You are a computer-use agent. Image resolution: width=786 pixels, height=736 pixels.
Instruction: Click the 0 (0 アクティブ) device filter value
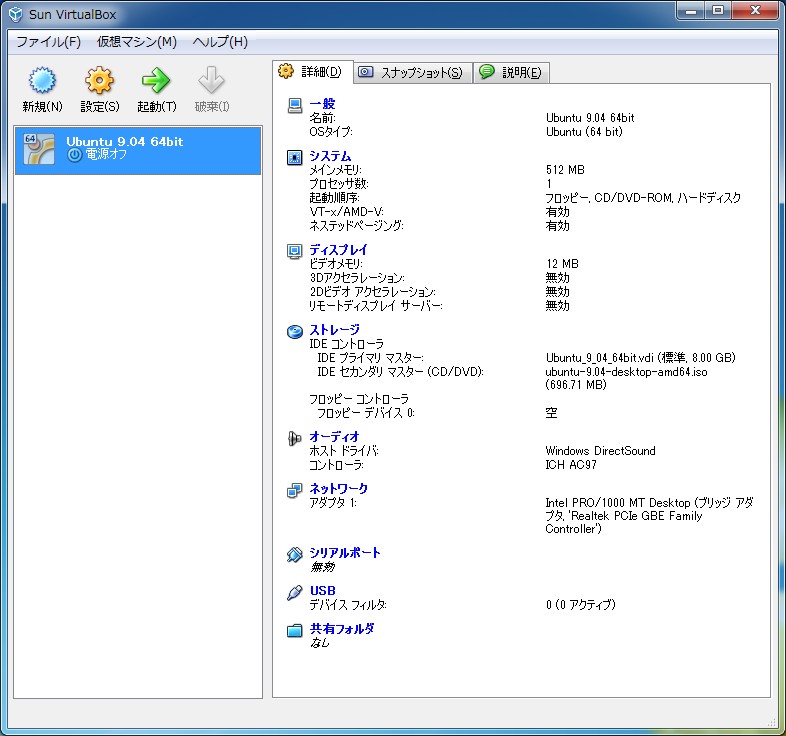(x=580, y=605)
